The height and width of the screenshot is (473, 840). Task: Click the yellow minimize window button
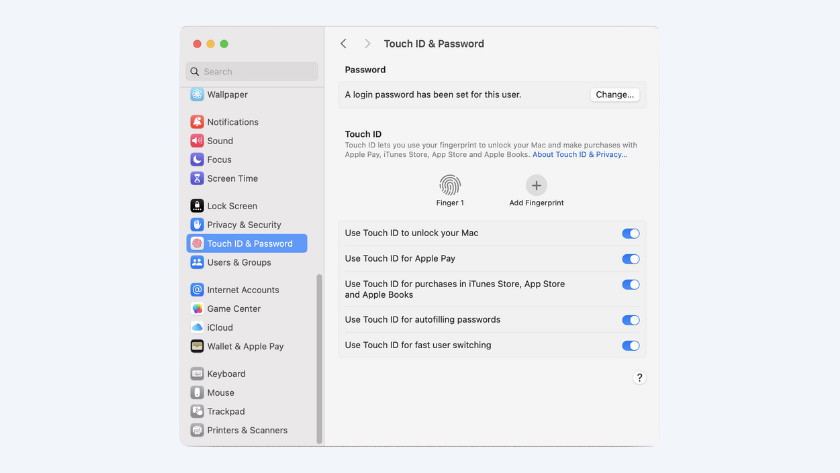click(211, 44)
